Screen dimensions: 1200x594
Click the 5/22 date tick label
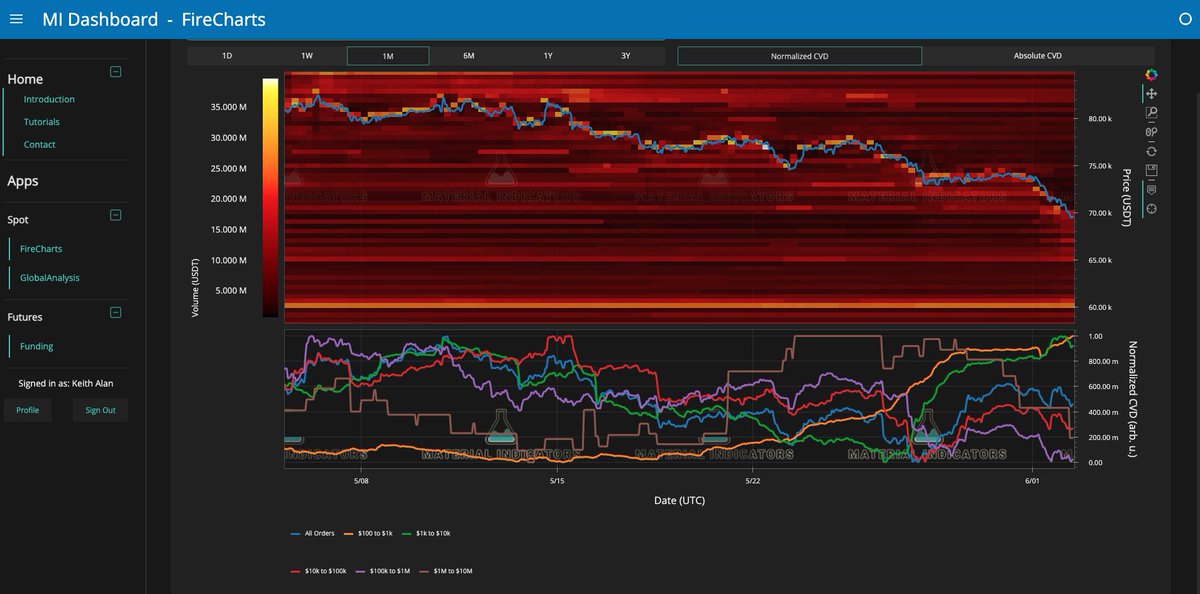tap(754, 480)
